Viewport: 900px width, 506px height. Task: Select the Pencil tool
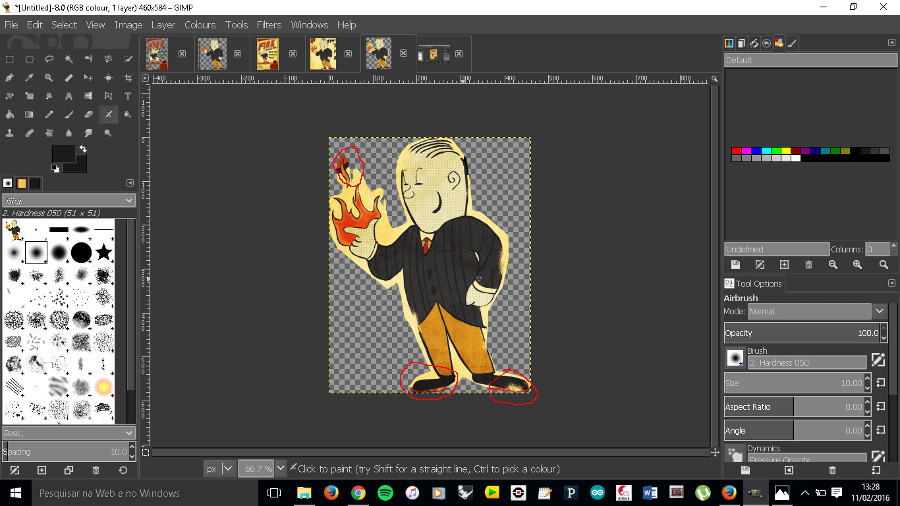(49, 114)
